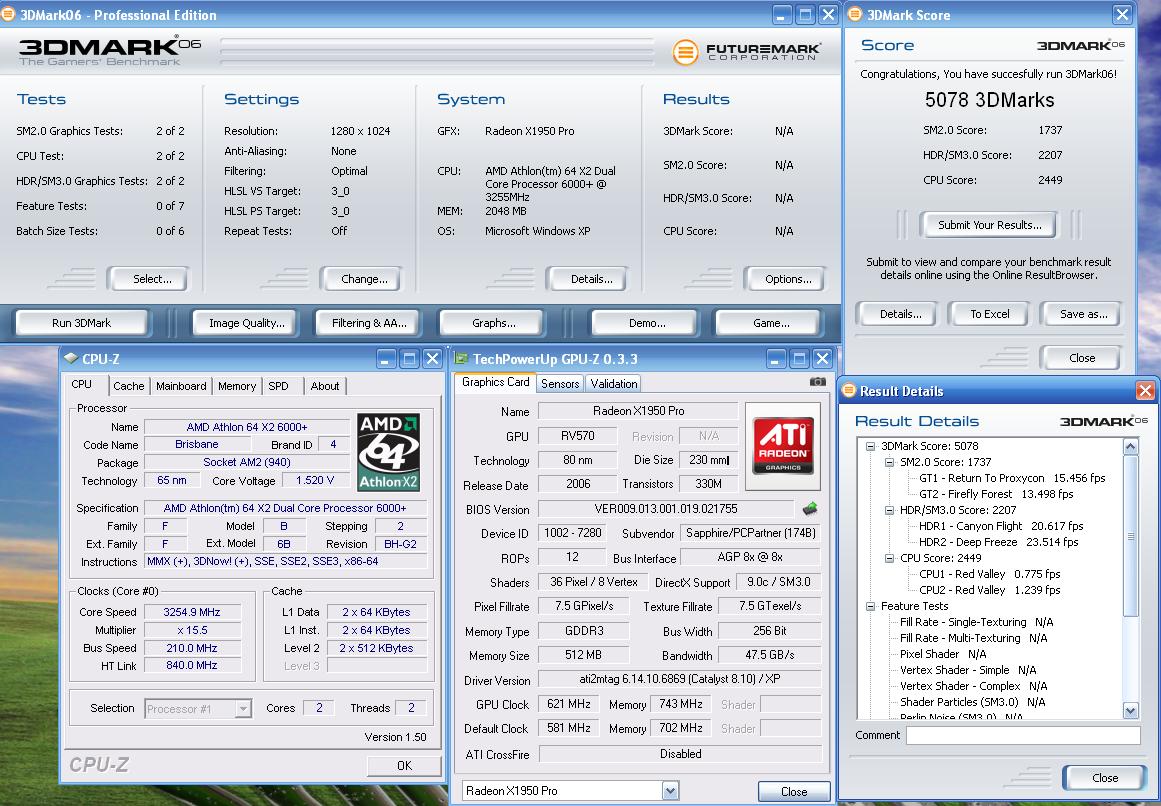Click the 3DMark06 main window title icon

click(8, 14)
